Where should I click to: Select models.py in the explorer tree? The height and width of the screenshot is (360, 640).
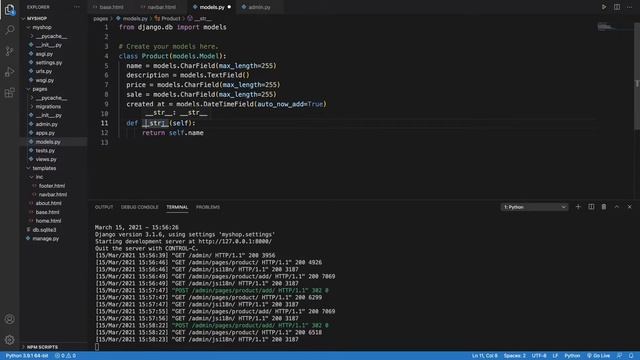point(48,142)
